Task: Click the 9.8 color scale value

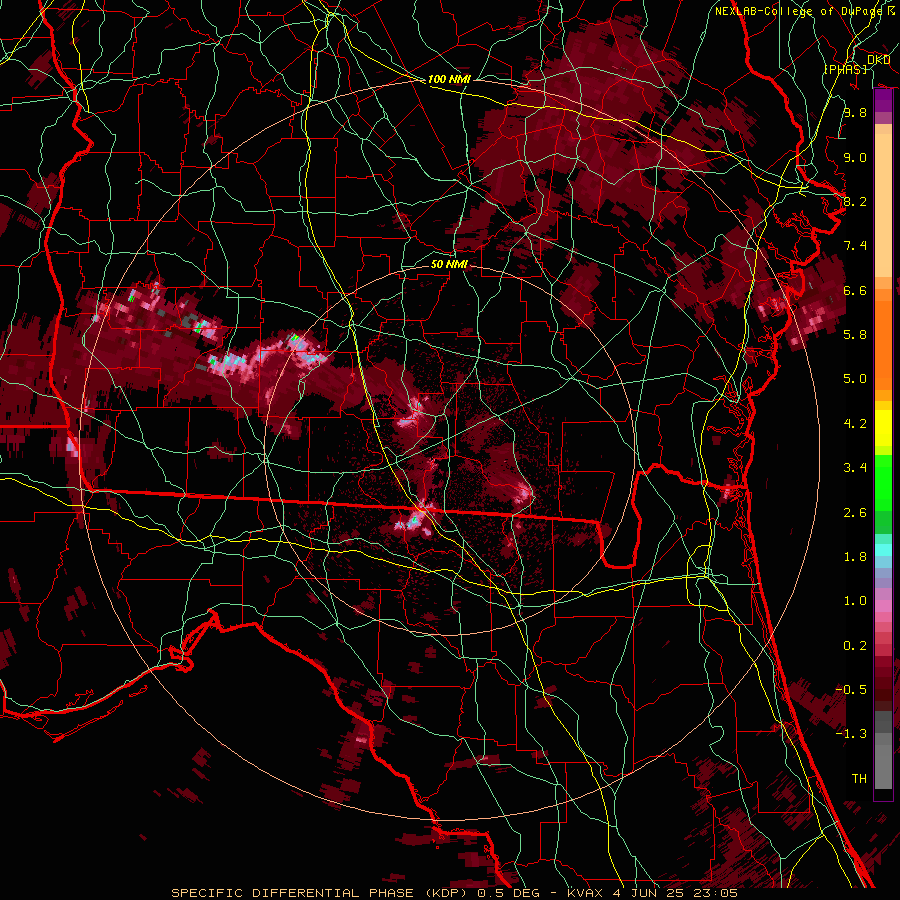Action: pos(855,112)
